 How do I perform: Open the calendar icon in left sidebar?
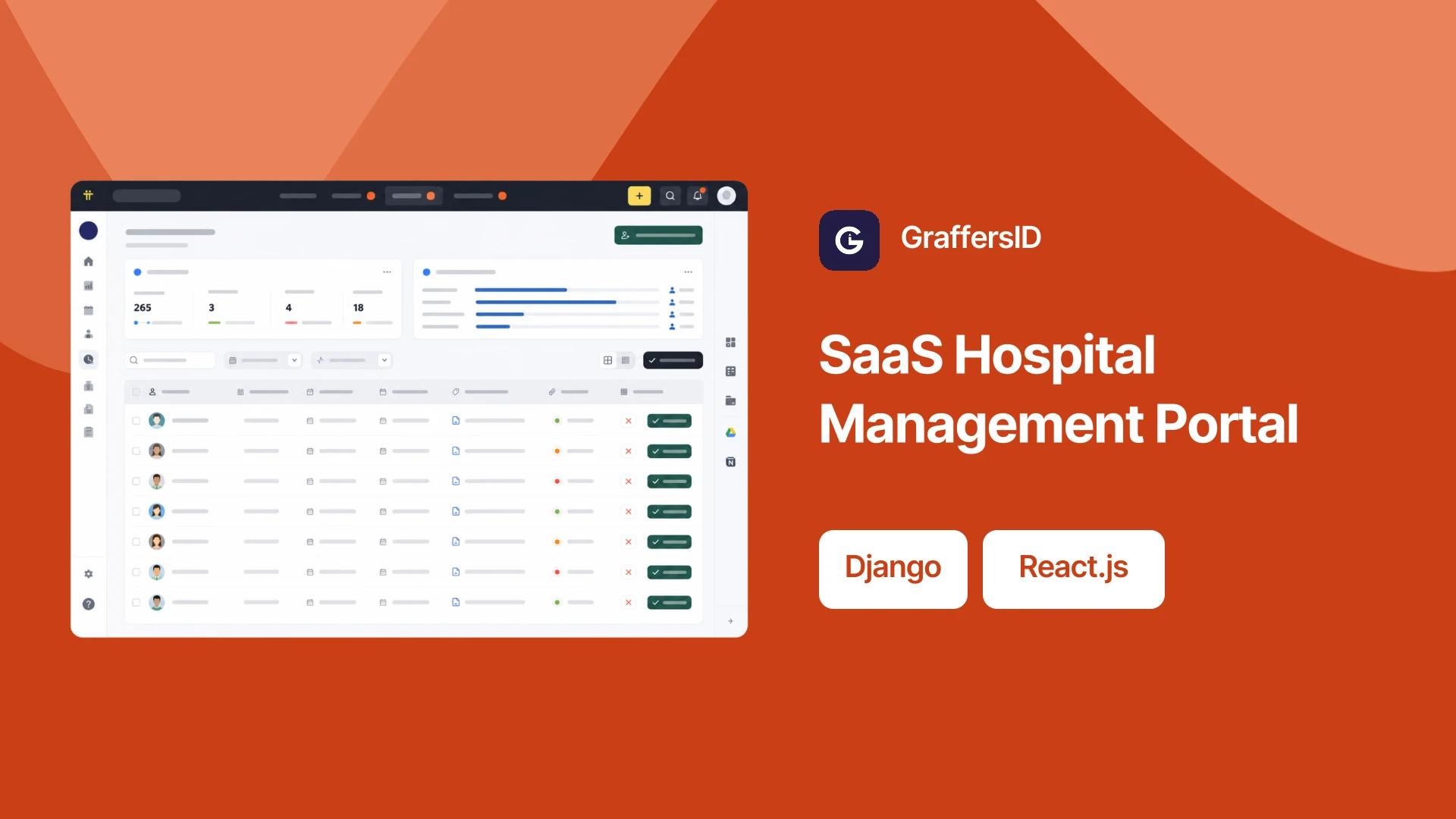(89, 310)
